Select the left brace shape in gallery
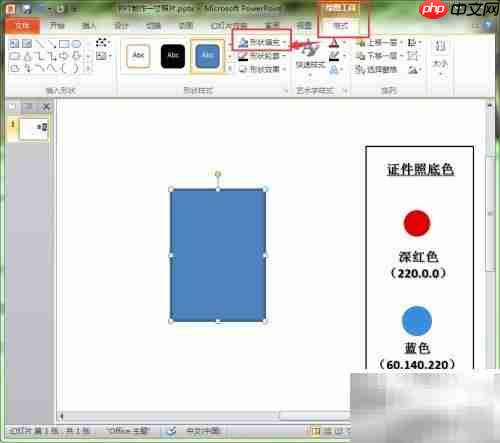Screen dimensions: 500x443 click(x=64, y=68)
